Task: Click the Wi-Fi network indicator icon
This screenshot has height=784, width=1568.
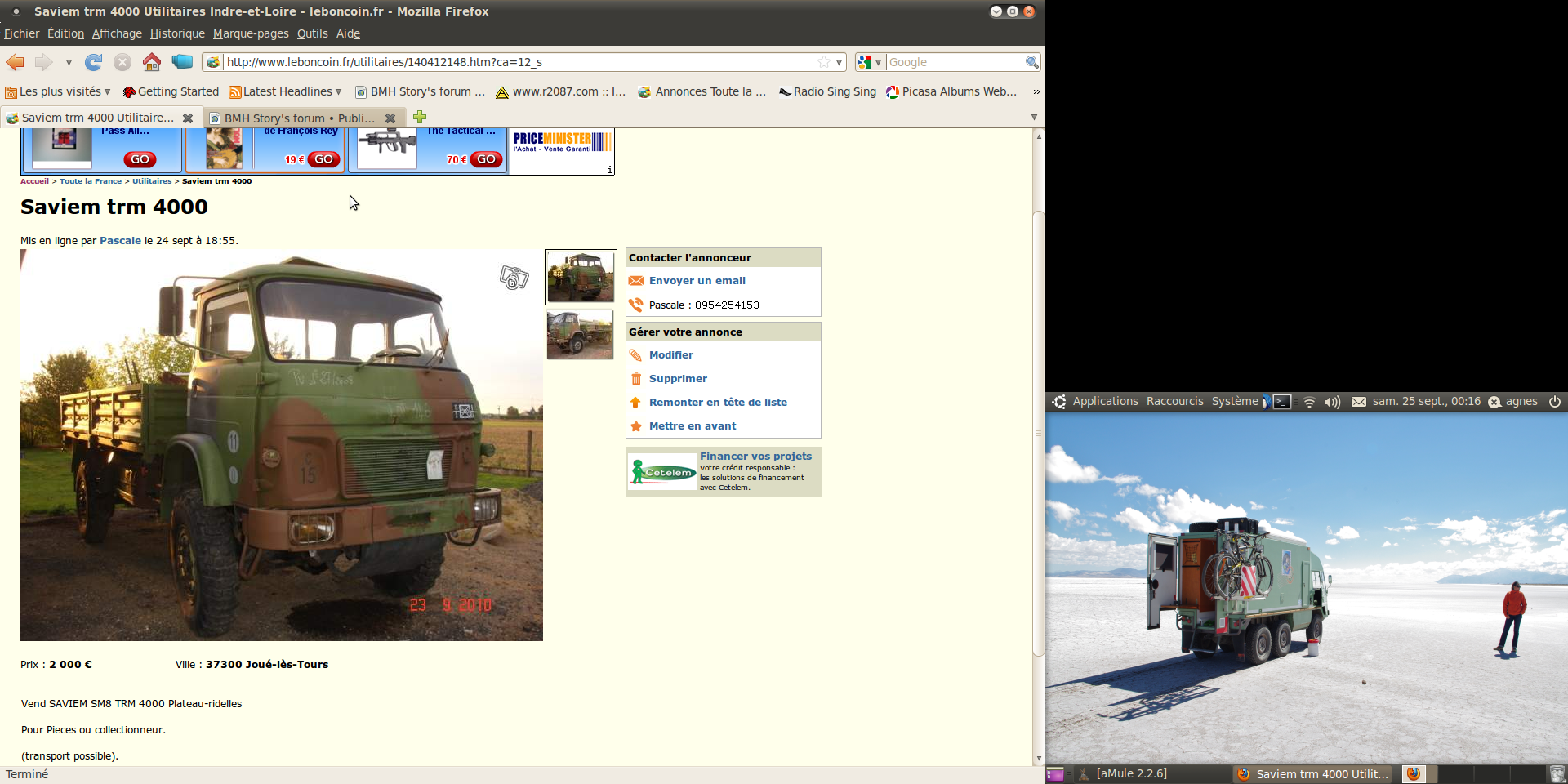Action: [x=1309, y=402]
